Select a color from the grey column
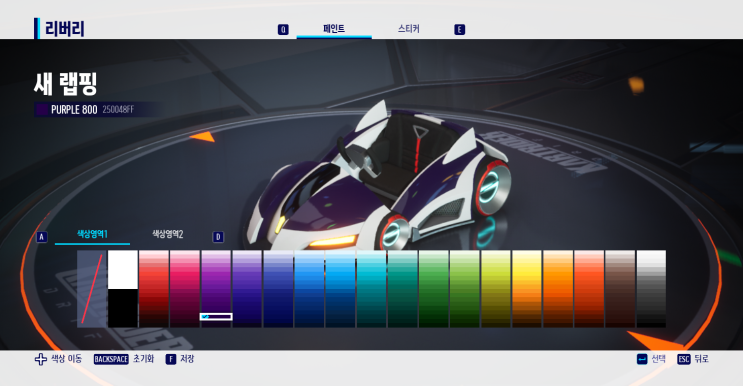The image size is (743, 386). point(651,289)
